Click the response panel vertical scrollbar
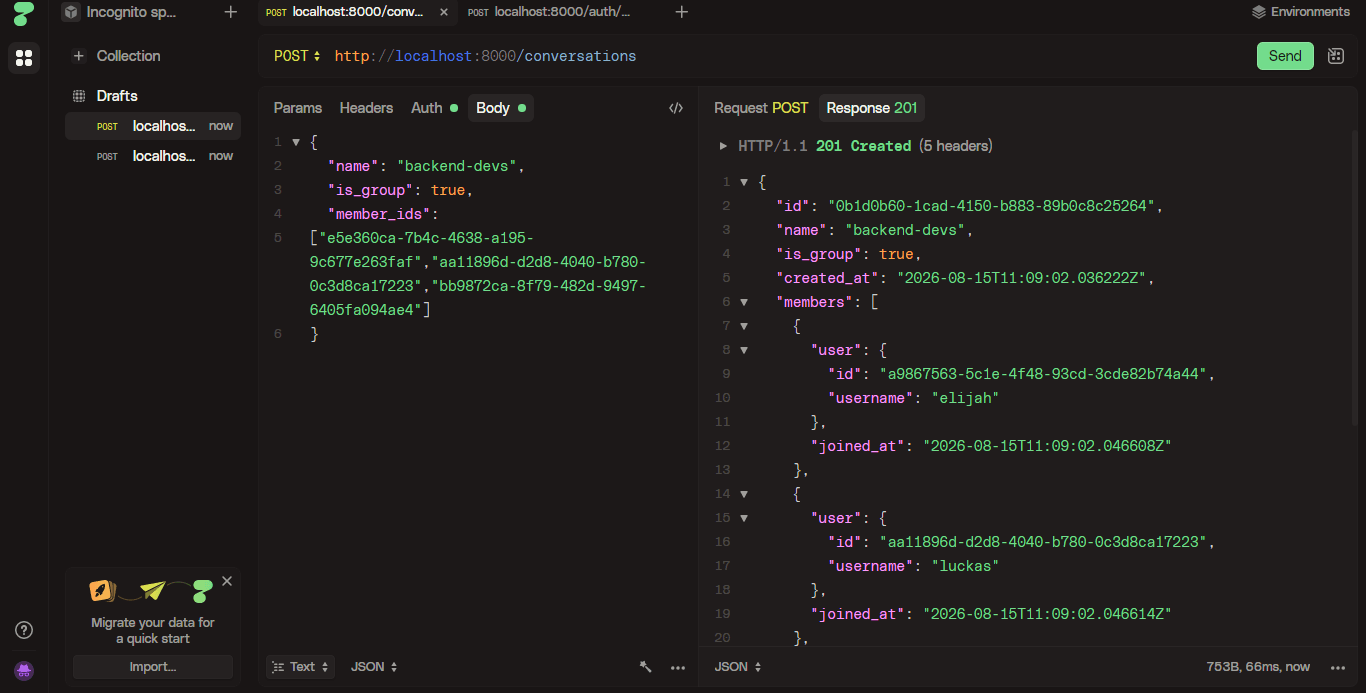This screenshot has height=693, width=1366. [1355, 278]
